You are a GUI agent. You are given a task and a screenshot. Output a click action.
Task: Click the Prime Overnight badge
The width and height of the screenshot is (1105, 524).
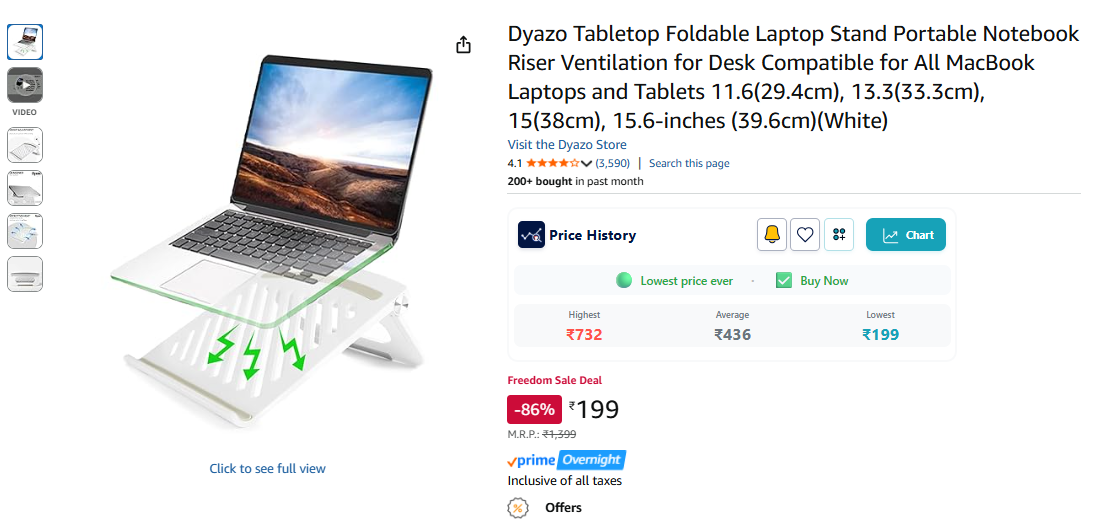coord(566,461)
